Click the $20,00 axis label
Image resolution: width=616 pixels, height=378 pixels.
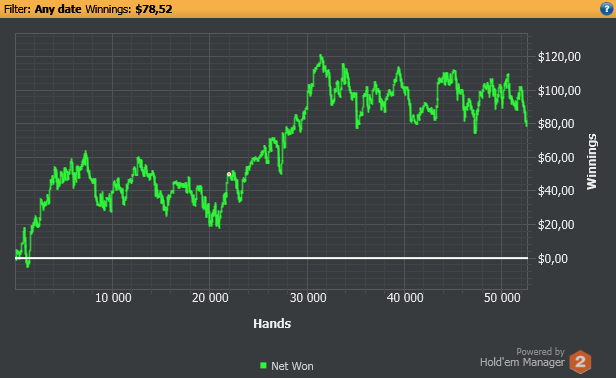tap(556, 225)
